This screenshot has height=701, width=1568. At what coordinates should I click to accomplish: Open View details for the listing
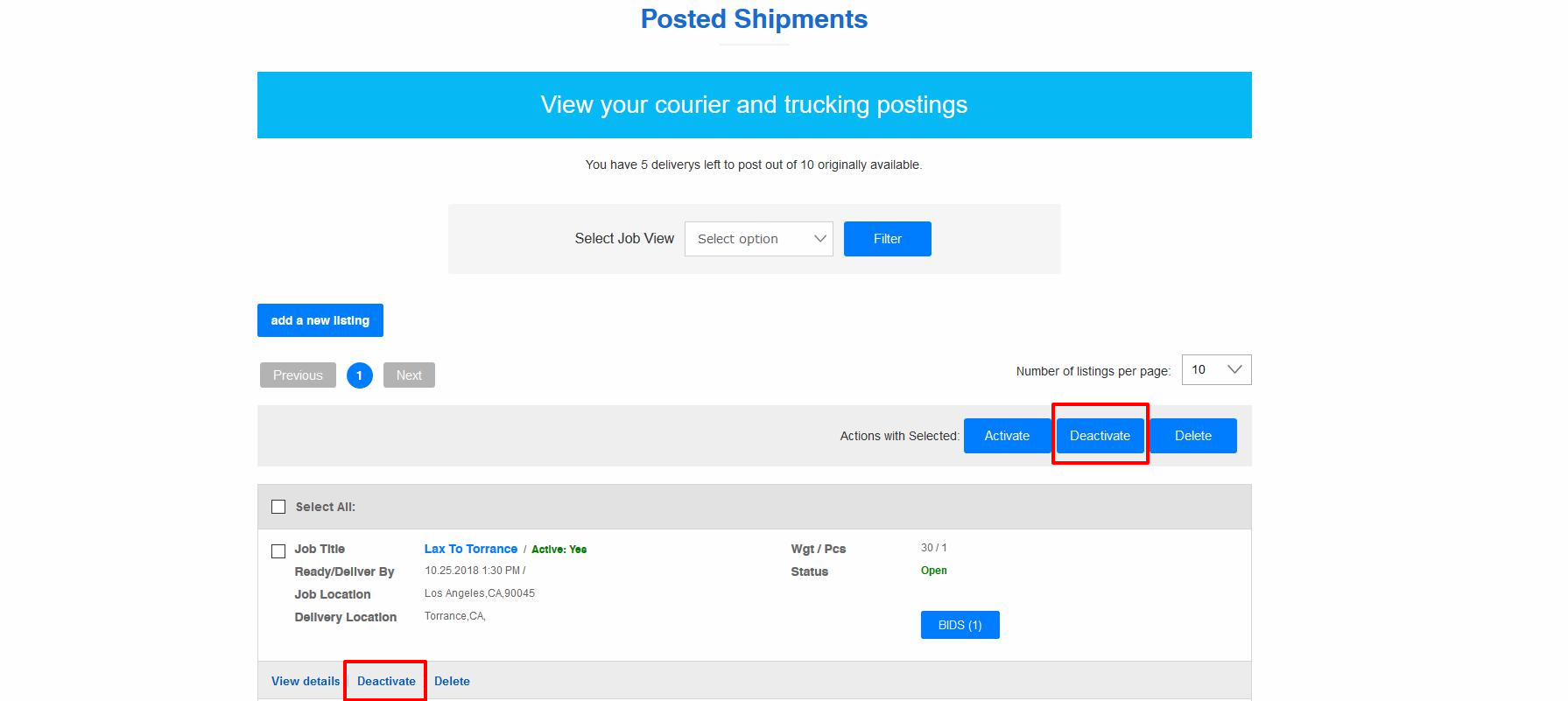click(x=306, y=681)
